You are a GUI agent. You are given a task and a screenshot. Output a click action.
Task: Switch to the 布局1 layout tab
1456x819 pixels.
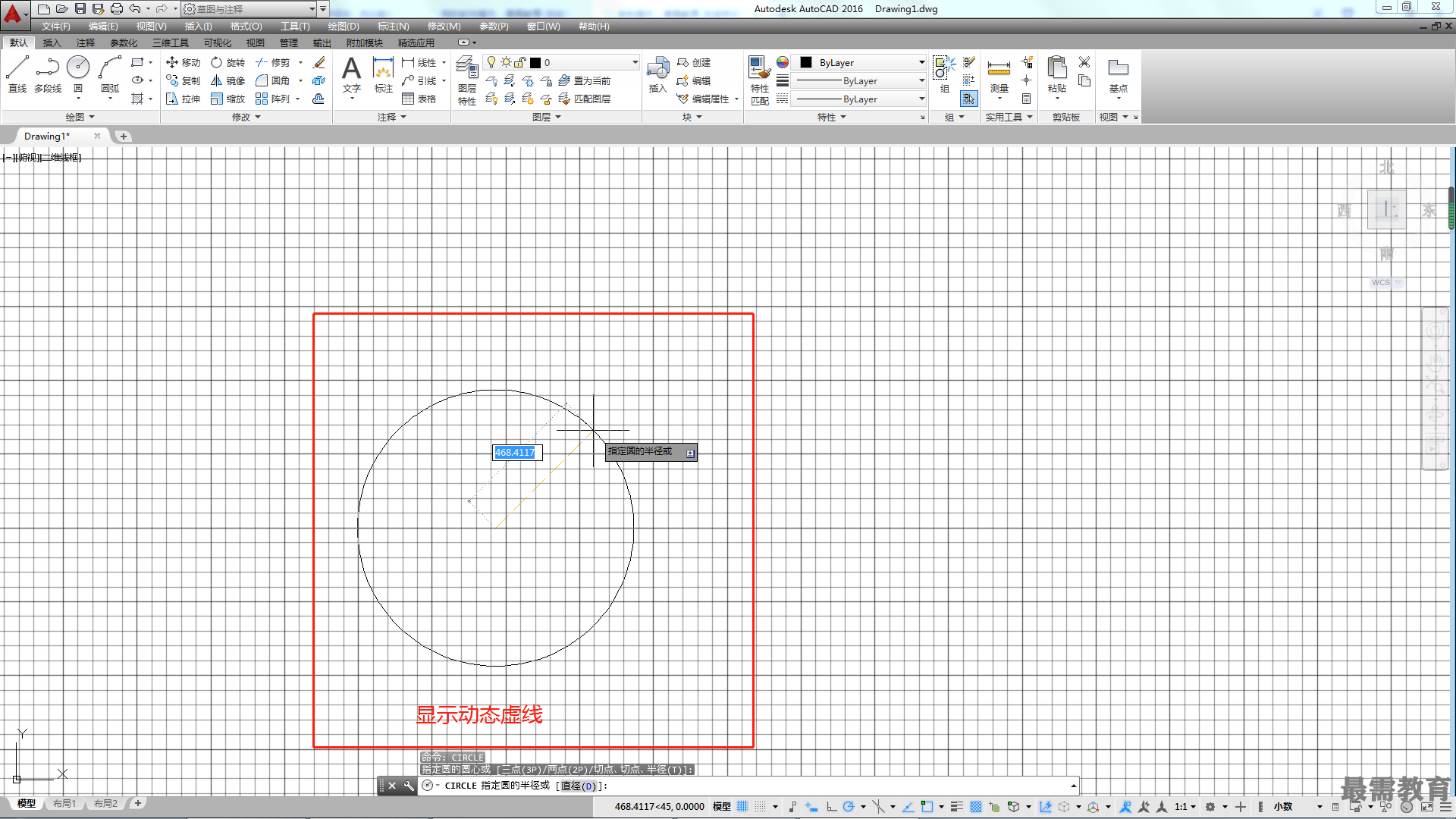pyautogui.click(x=64, y=804)
